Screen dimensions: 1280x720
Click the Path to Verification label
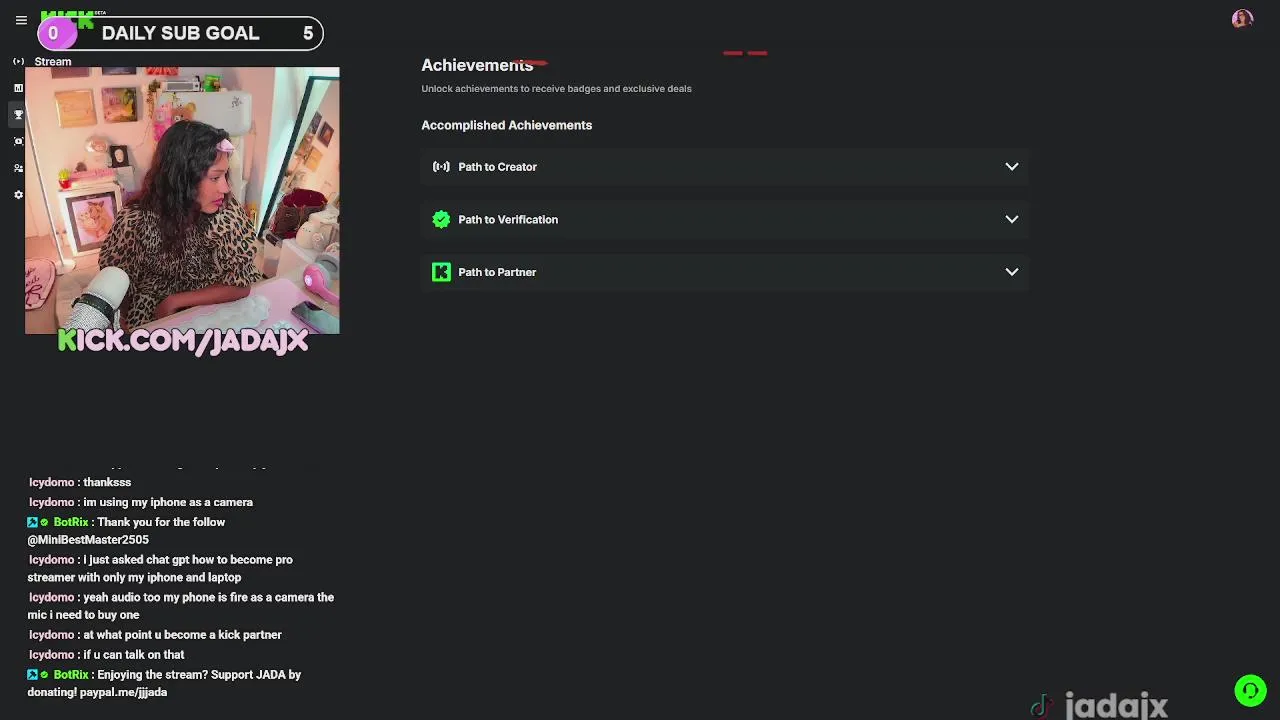[x=508, y=219]
